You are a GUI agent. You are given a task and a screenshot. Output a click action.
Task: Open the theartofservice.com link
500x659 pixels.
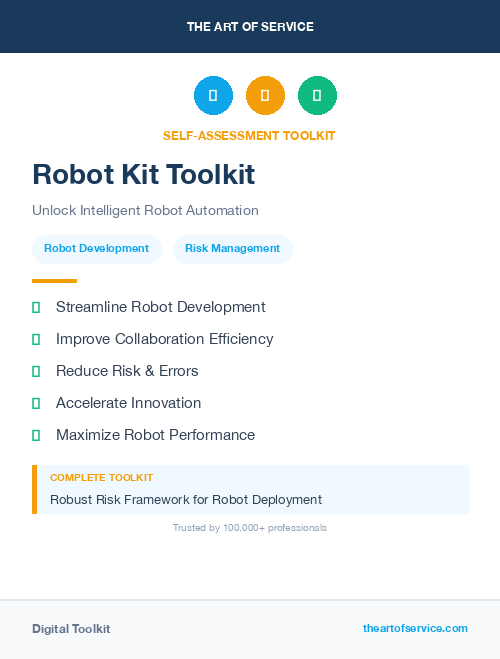(415, 628)
